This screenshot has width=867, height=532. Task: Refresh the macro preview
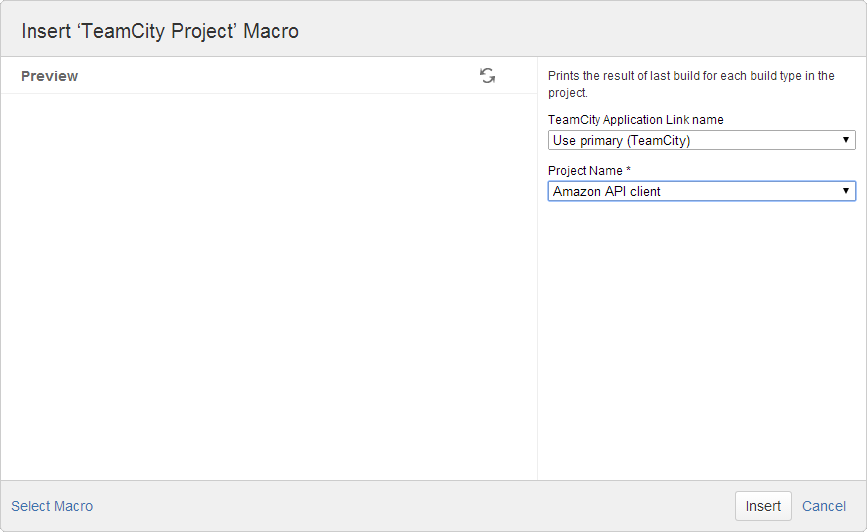pyautogui.click(x=487, y=76)
